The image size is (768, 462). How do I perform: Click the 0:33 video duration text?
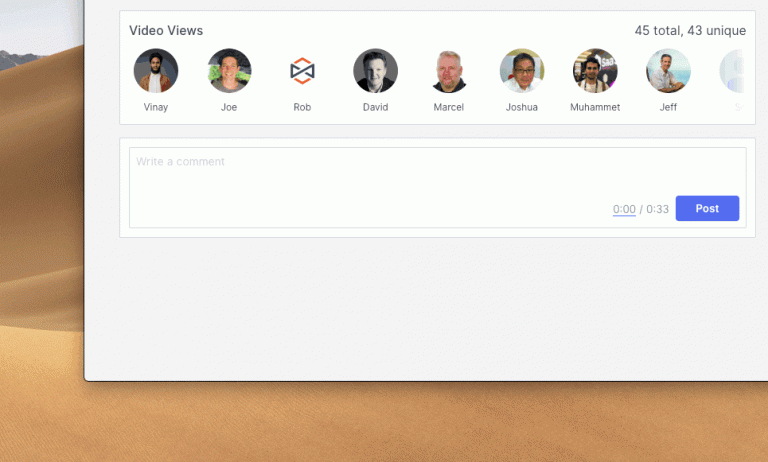coord(657,209)
